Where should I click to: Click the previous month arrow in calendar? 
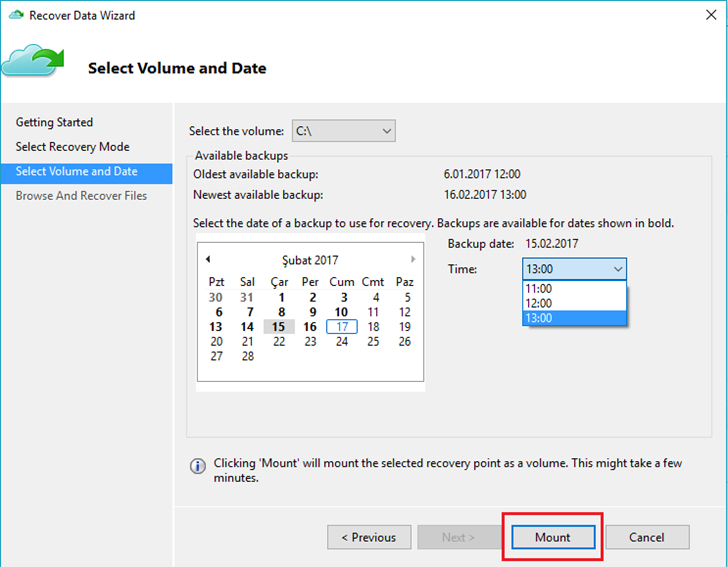click(208, 259)
